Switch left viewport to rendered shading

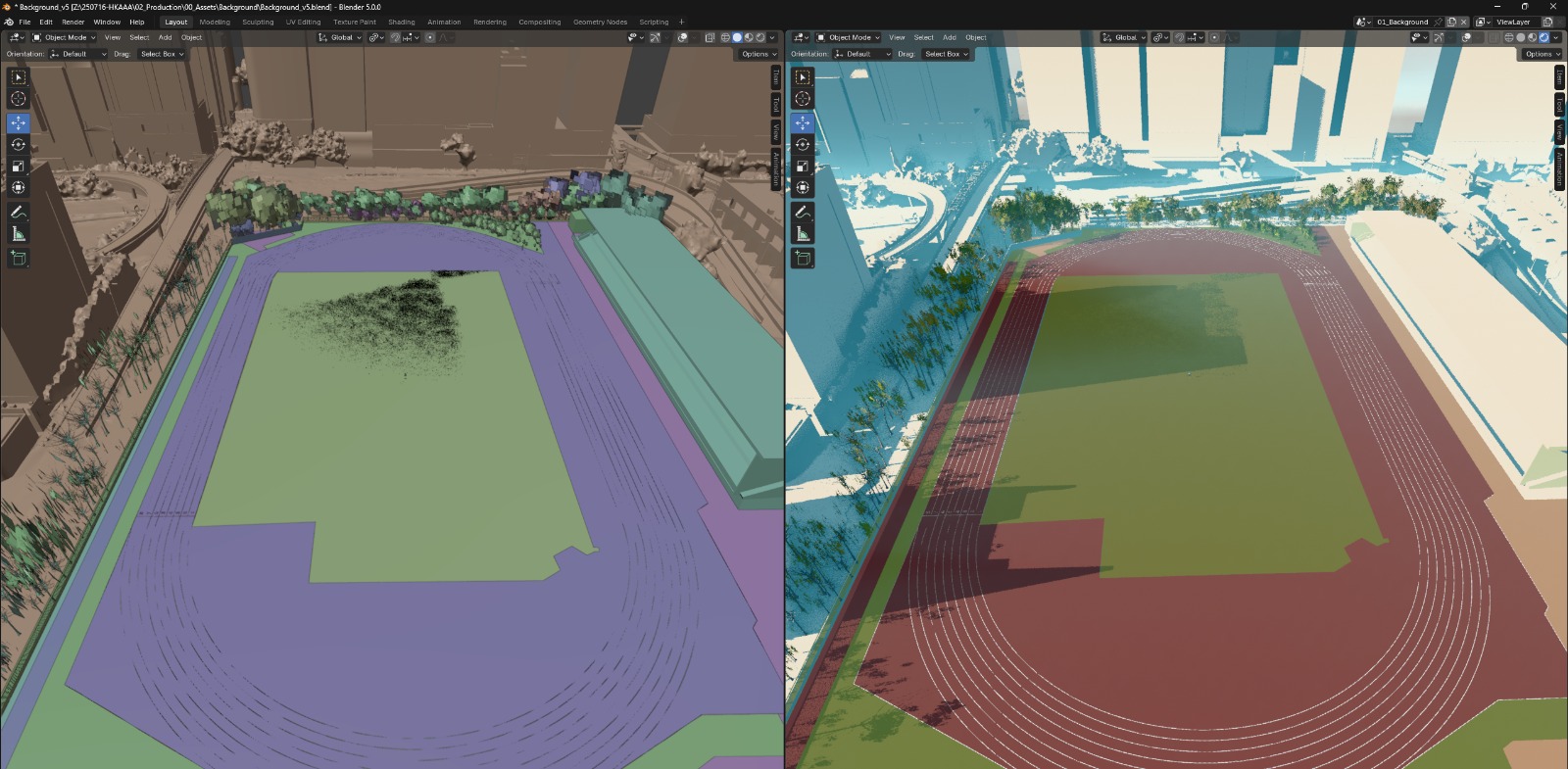click(x=760, y=37)
